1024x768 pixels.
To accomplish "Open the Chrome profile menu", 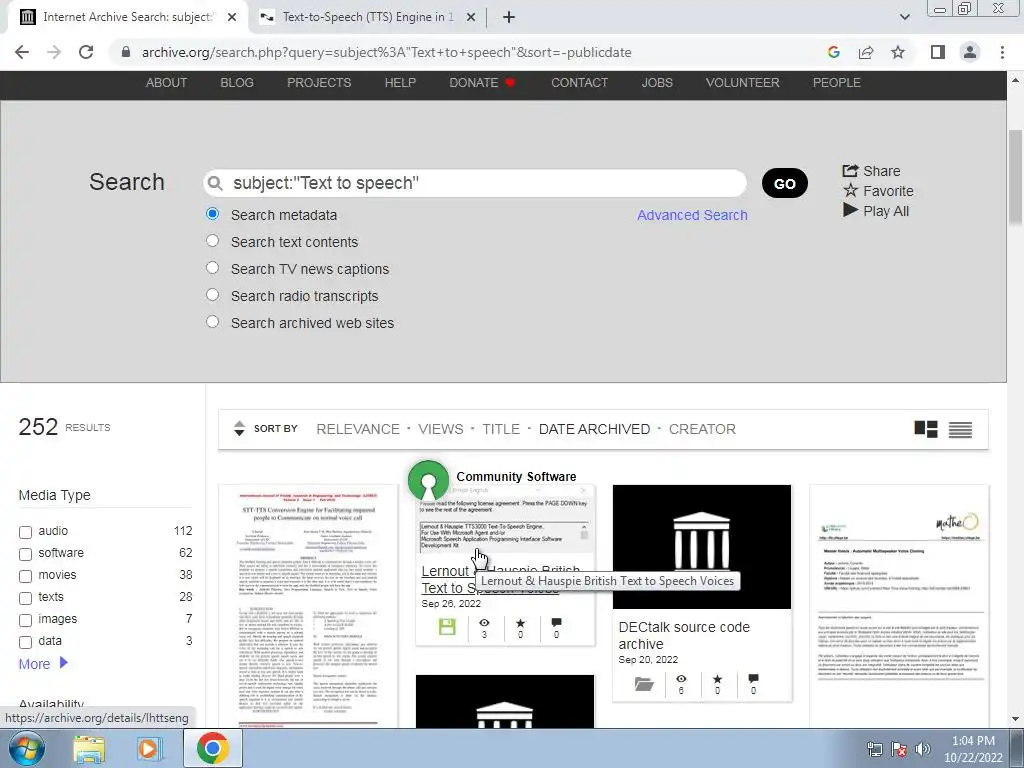I will [x=970, y=52].
